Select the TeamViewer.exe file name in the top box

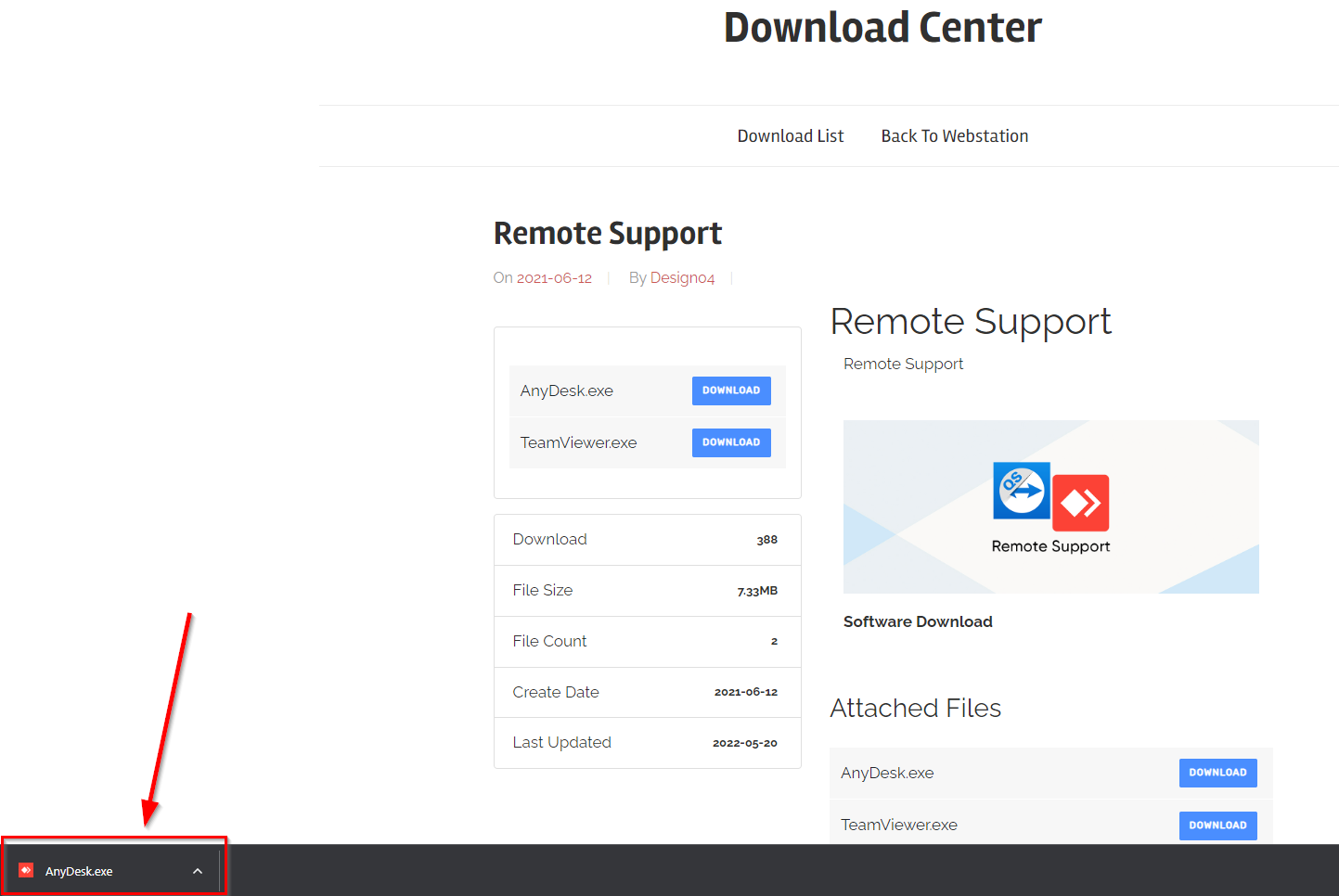pyautogui.click(x=578, y=442)
